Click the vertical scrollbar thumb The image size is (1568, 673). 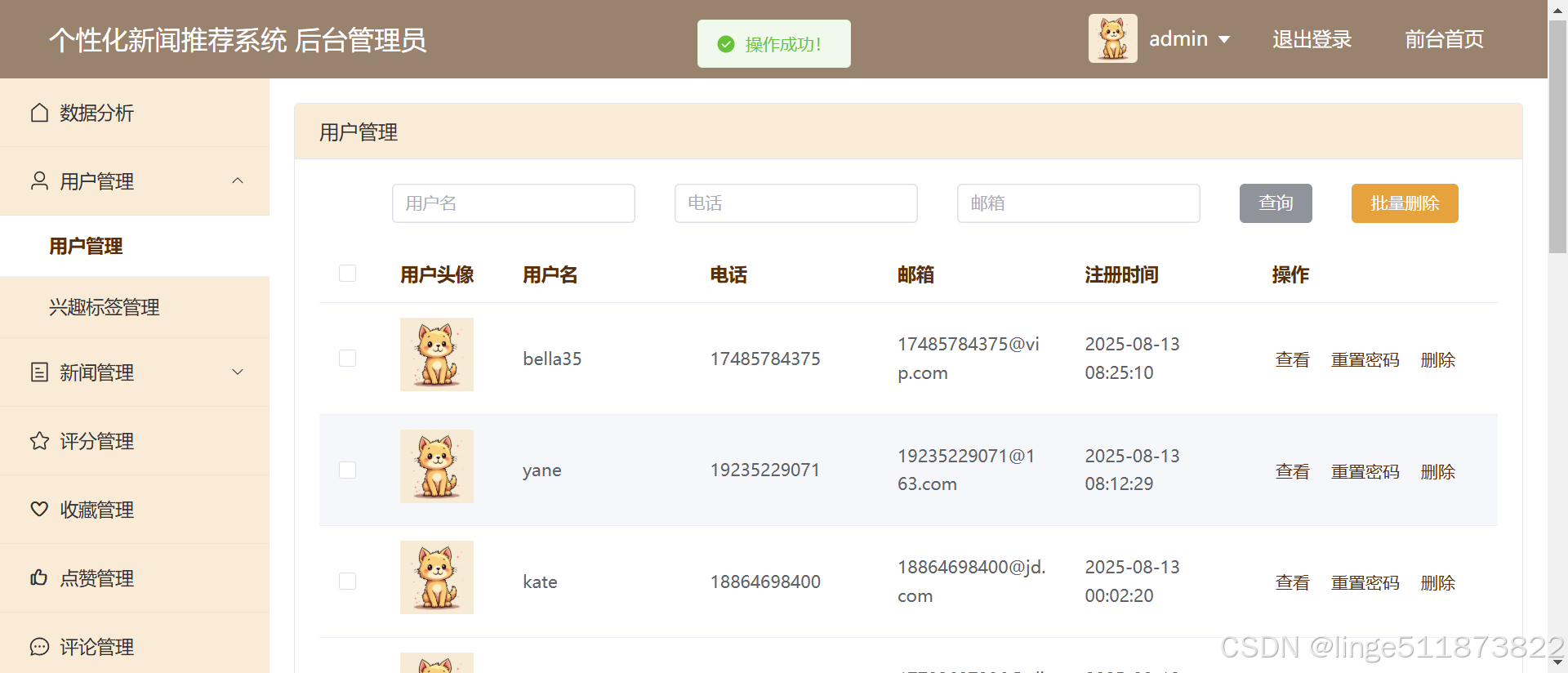[1557, 137]
